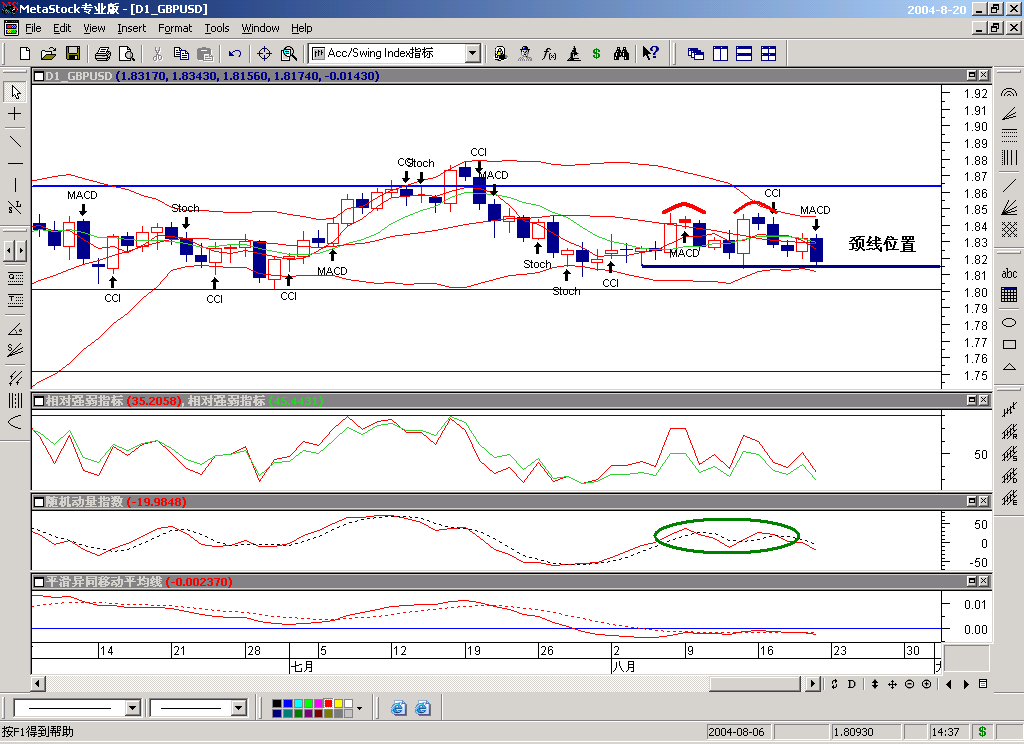Toggle the crosshair tool in left toolbar
The height and width of the screenshot is (744, 1024).
point(15,115)
